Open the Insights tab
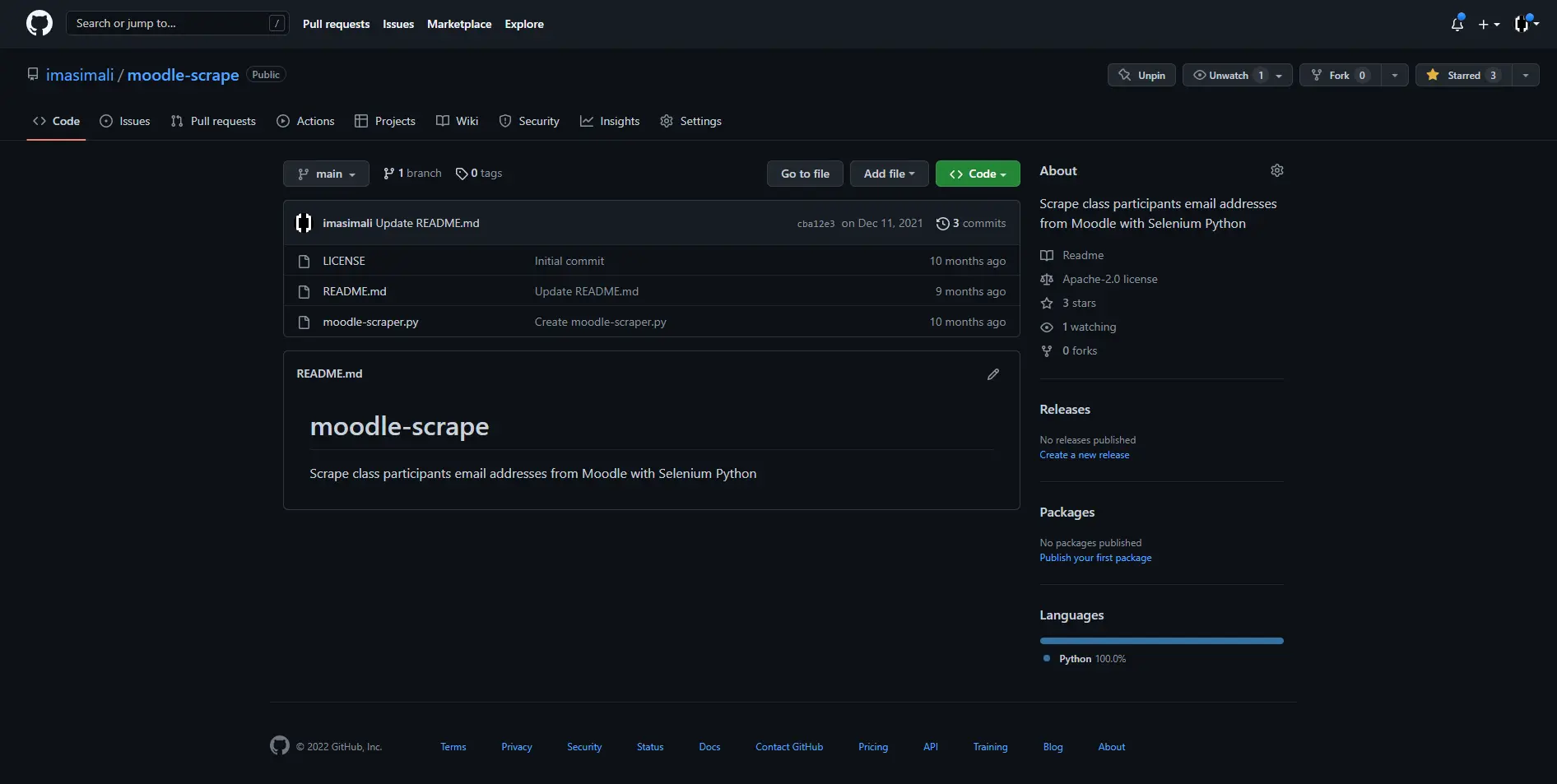 click(610, 121)
